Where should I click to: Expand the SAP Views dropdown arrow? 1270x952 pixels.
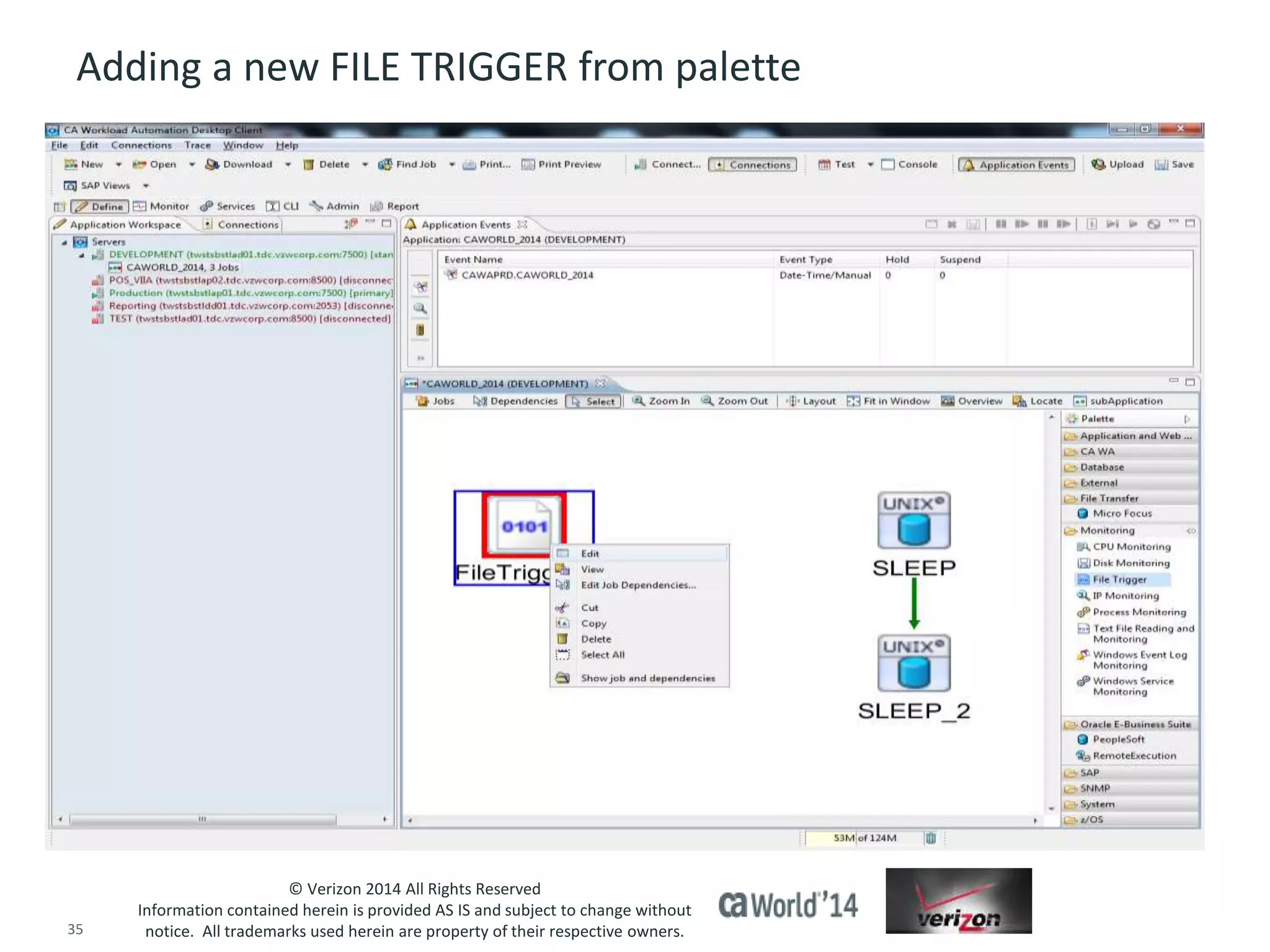(146, 185)
